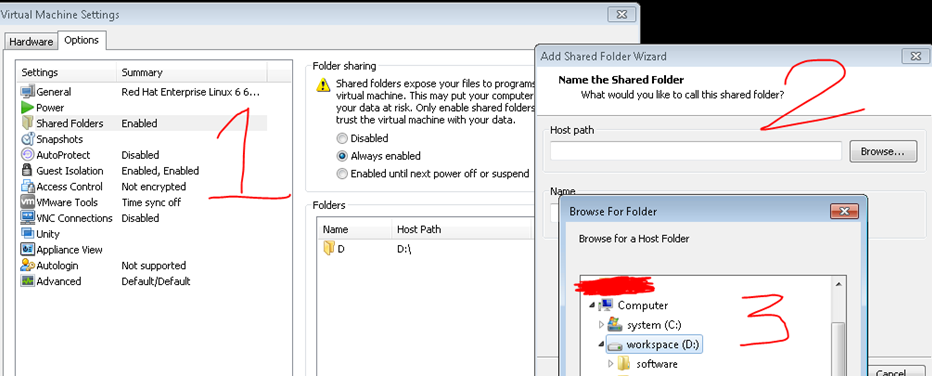932x376 pixels.
Task: Click the Unity icon
Action: (28, 234)
